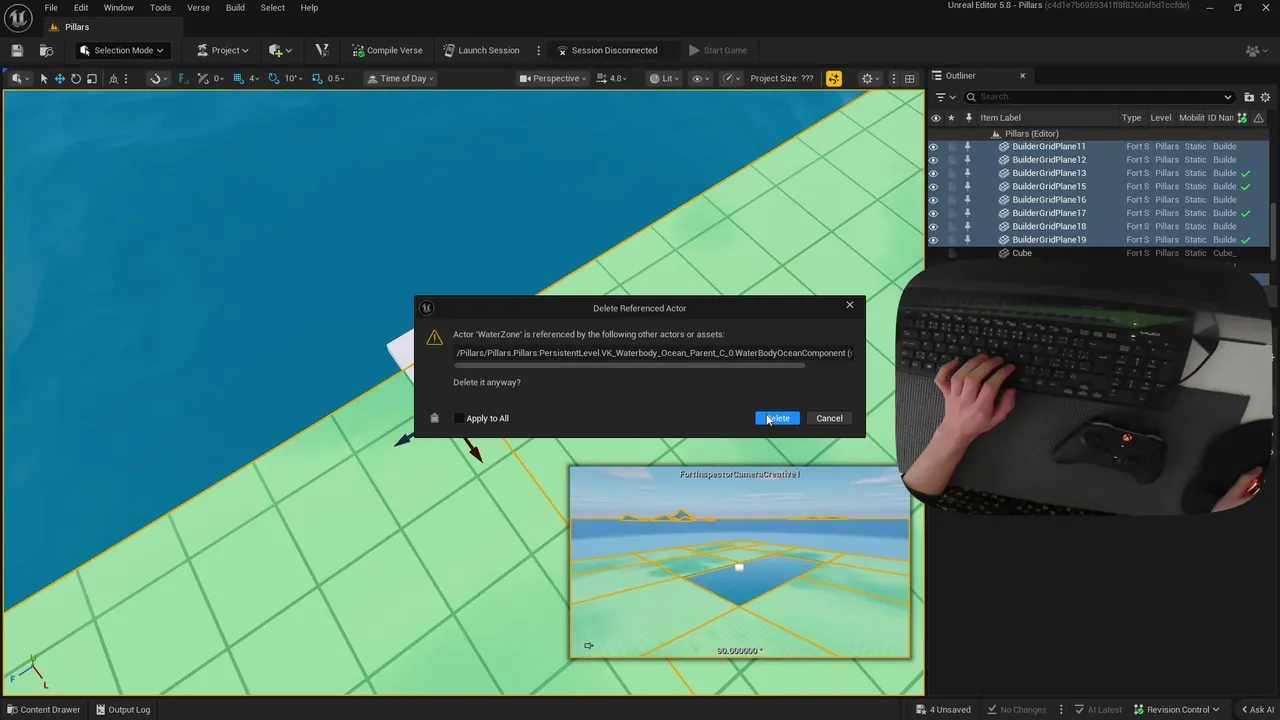Toggle rotation snap icon next to 10°
This screenshot has height=720, width=1280.
tap(274, 78)
